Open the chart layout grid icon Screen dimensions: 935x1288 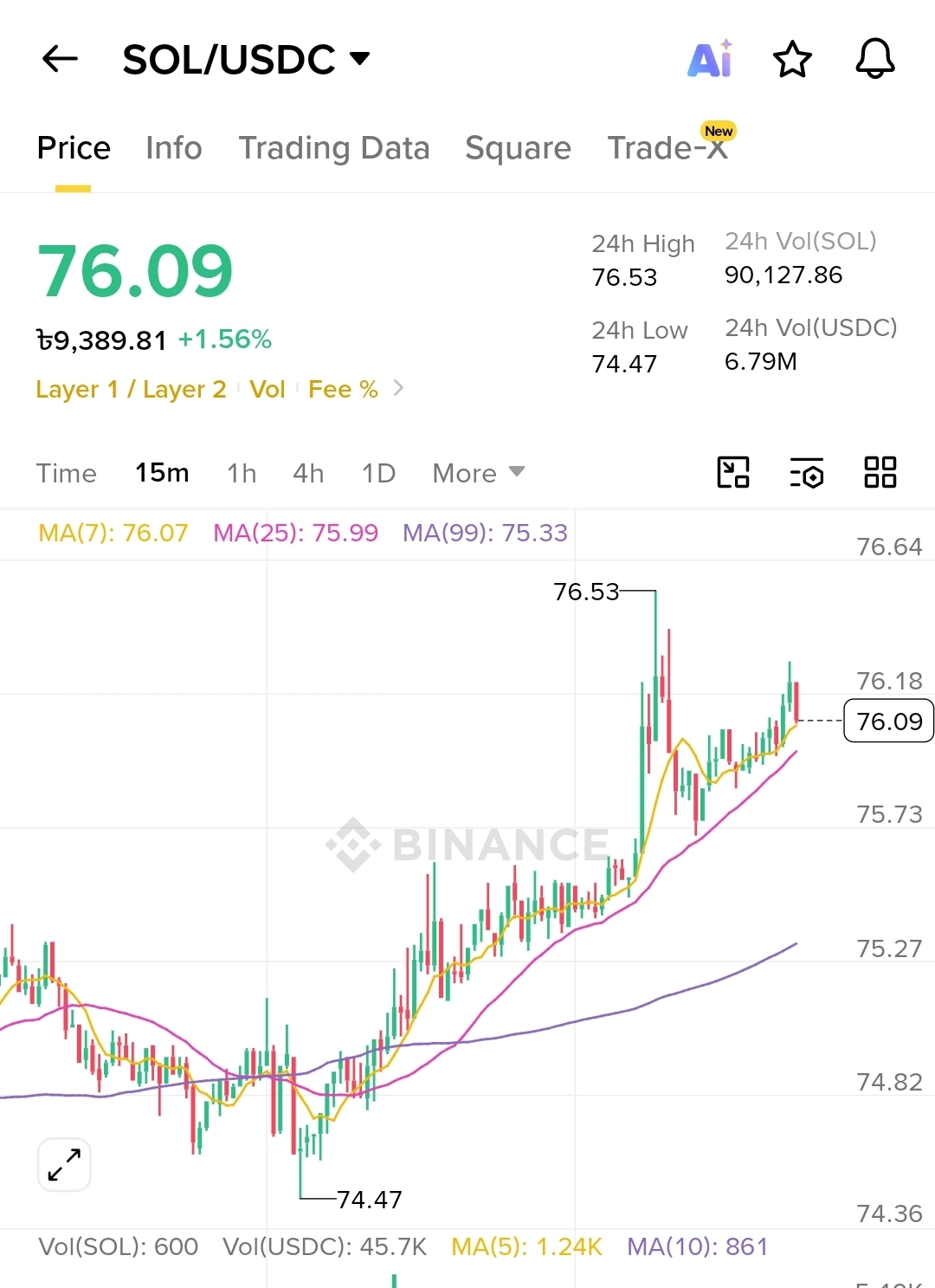coord(880,472)
